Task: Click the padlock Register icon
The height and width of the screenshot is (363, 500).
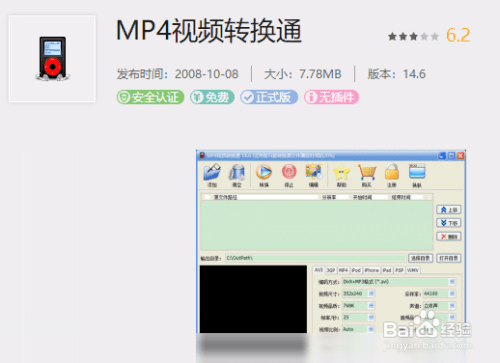Action: pos(392,172)
